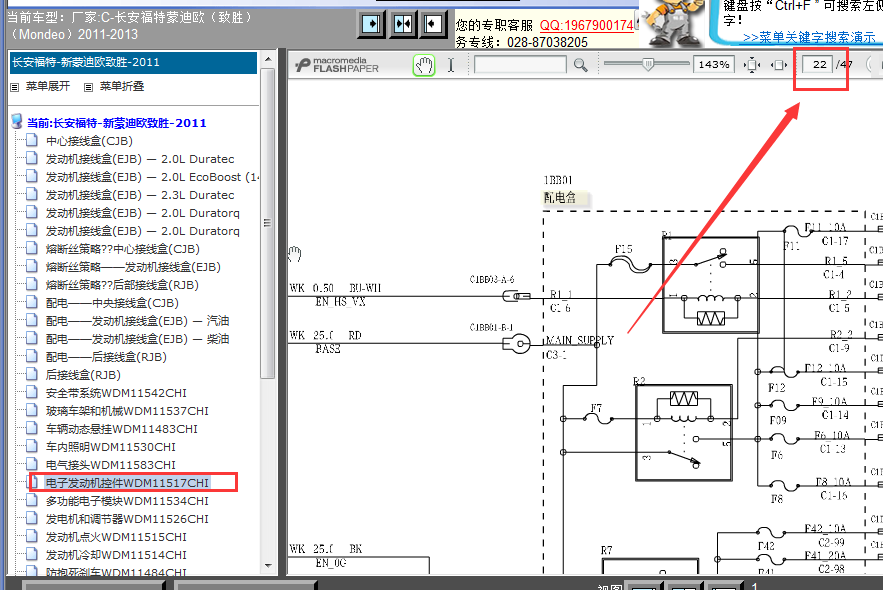Open the 菜单关键字搜索演示 link
The width and height of the screenshot is (883, 590).
[809, 38]
